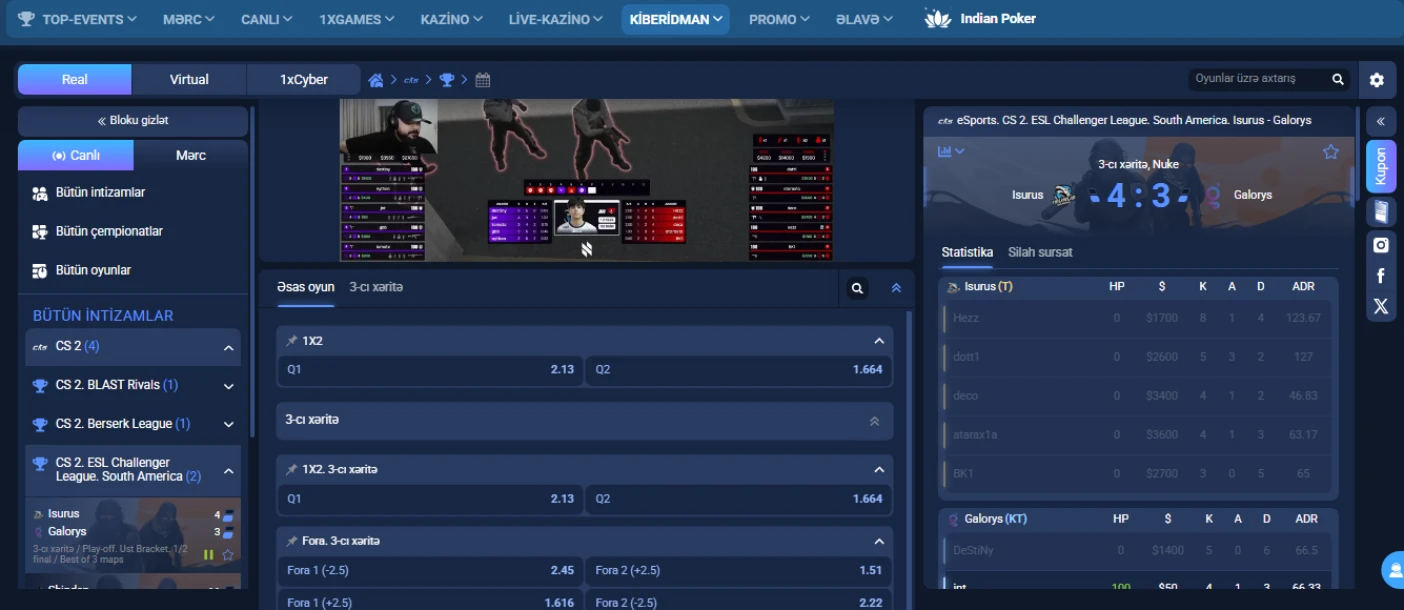
Task: Open the Facebook sidebar icon
Action: pyautogui.click(x=1381, y=276)
